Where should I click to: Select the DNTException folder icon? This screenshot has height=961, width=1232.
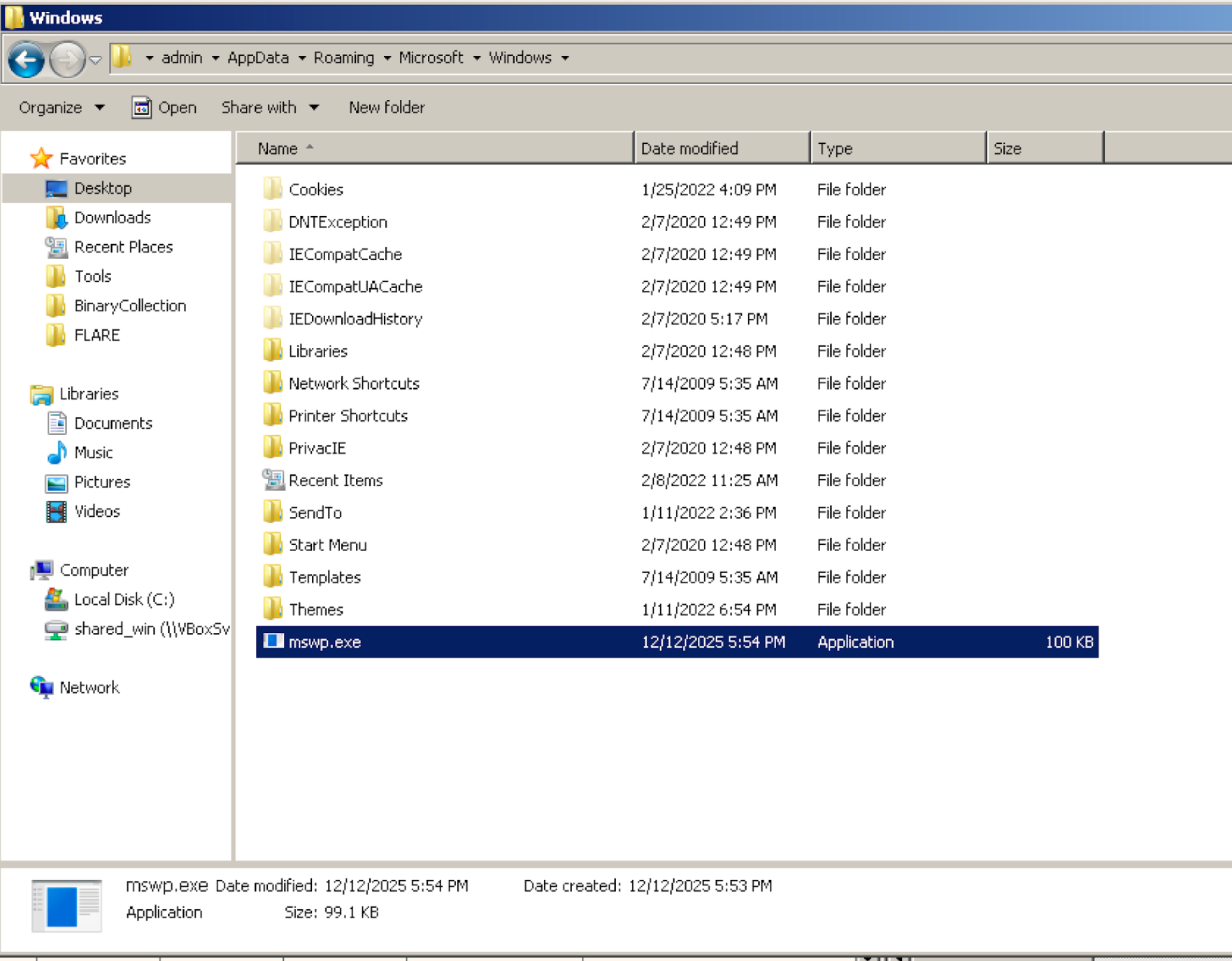(273, 221)
